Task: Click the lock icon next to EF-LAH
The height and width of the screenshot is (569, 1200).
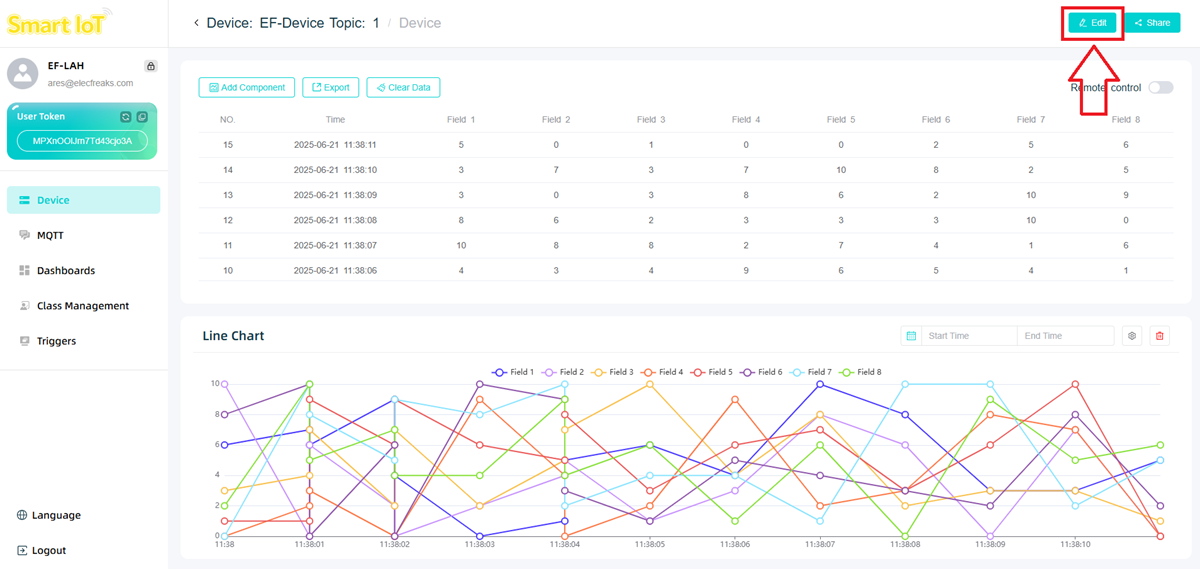Action: point(150,66)
